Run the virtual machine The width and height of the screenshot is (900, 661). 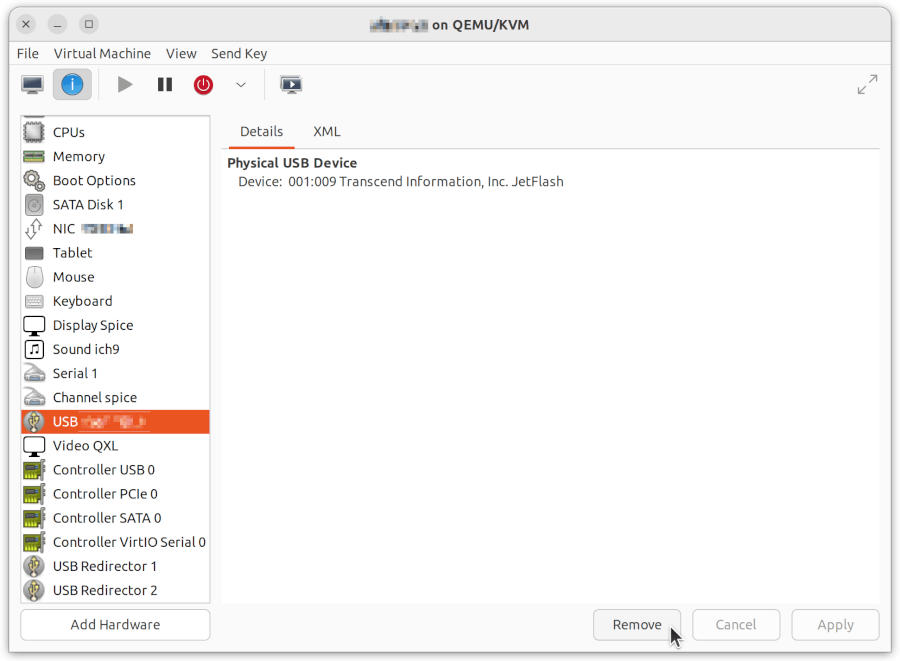pyautogui.click(x=124, y=85)
